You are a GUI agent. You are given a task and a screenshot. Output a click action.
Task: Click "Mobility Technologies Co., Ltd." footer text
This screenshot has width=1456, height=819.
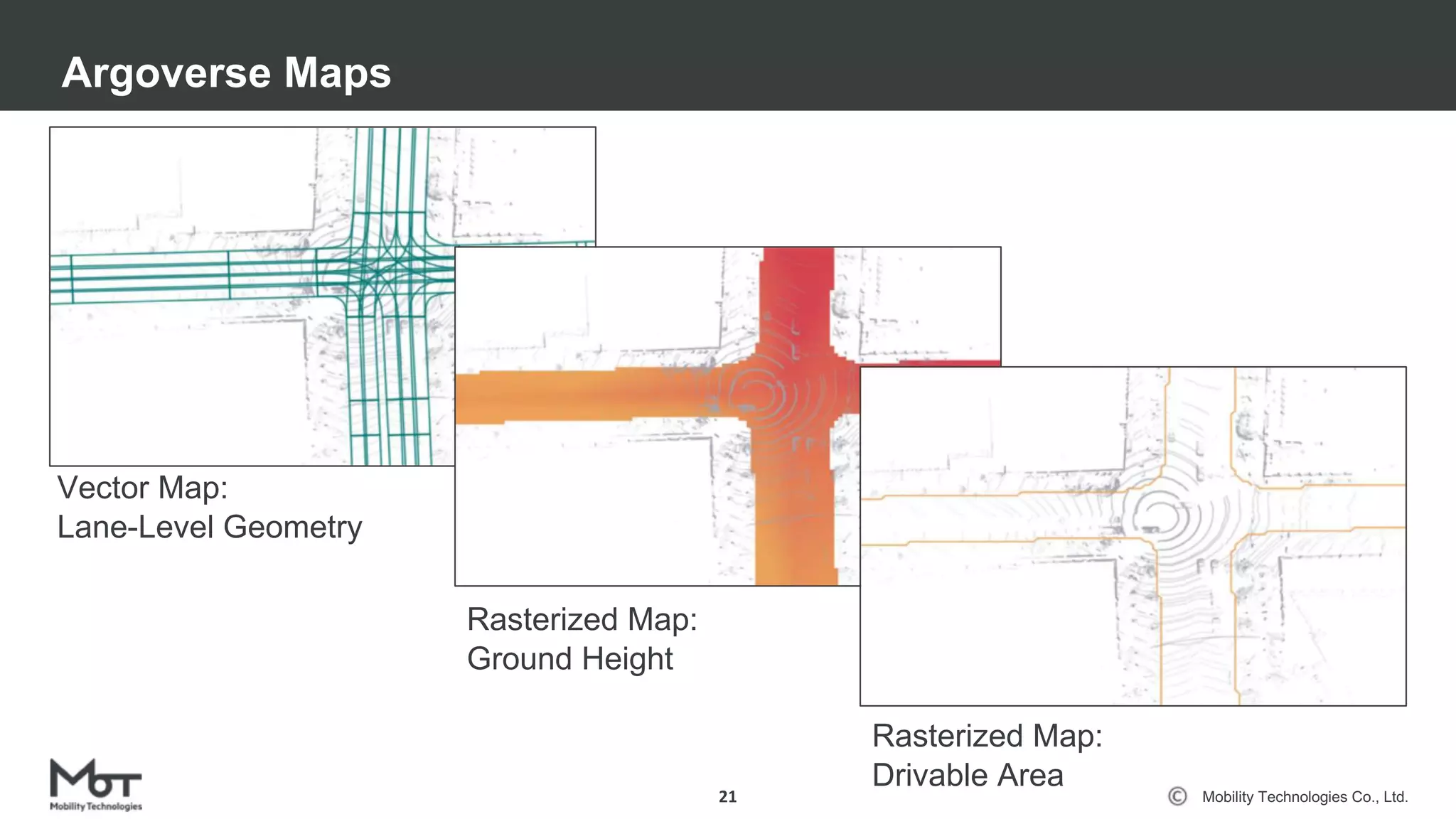[1305, 797]
